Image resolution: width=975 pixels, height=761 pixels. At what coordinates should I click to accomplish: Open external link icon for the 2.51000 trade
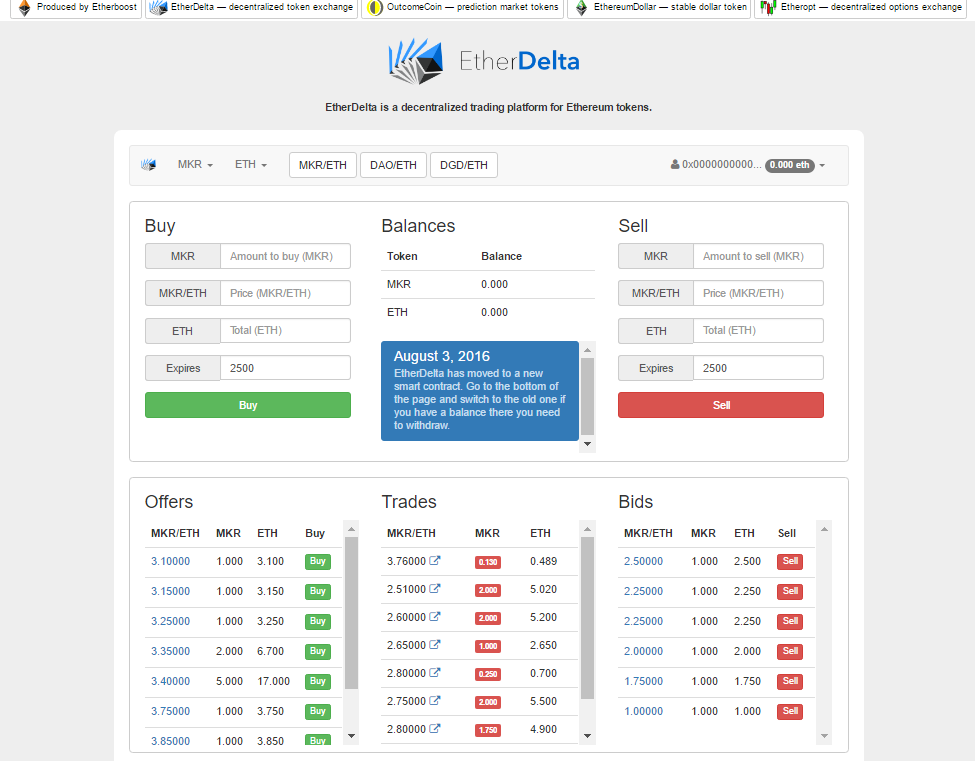click(434, 589)
